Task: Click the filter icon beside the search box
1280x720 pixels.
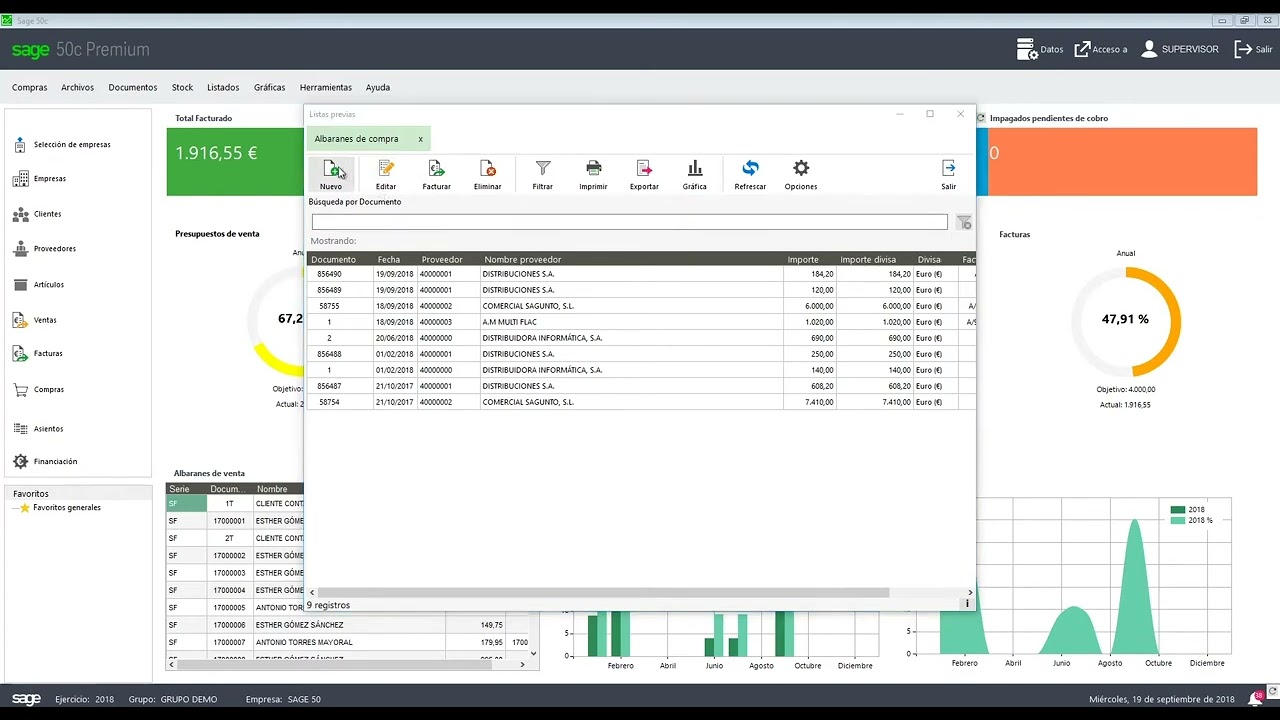Action: pyautogui.click(x=963, y=222)
